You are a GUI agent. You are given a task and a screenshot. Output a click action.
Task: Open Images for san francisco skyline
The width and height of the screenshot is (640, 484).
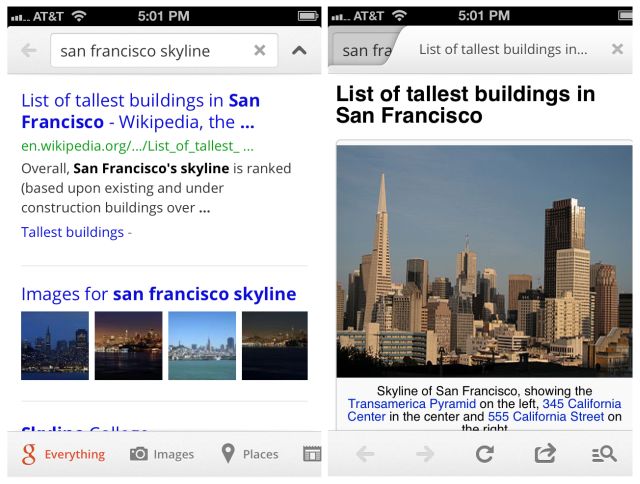(x=158, y=294)
